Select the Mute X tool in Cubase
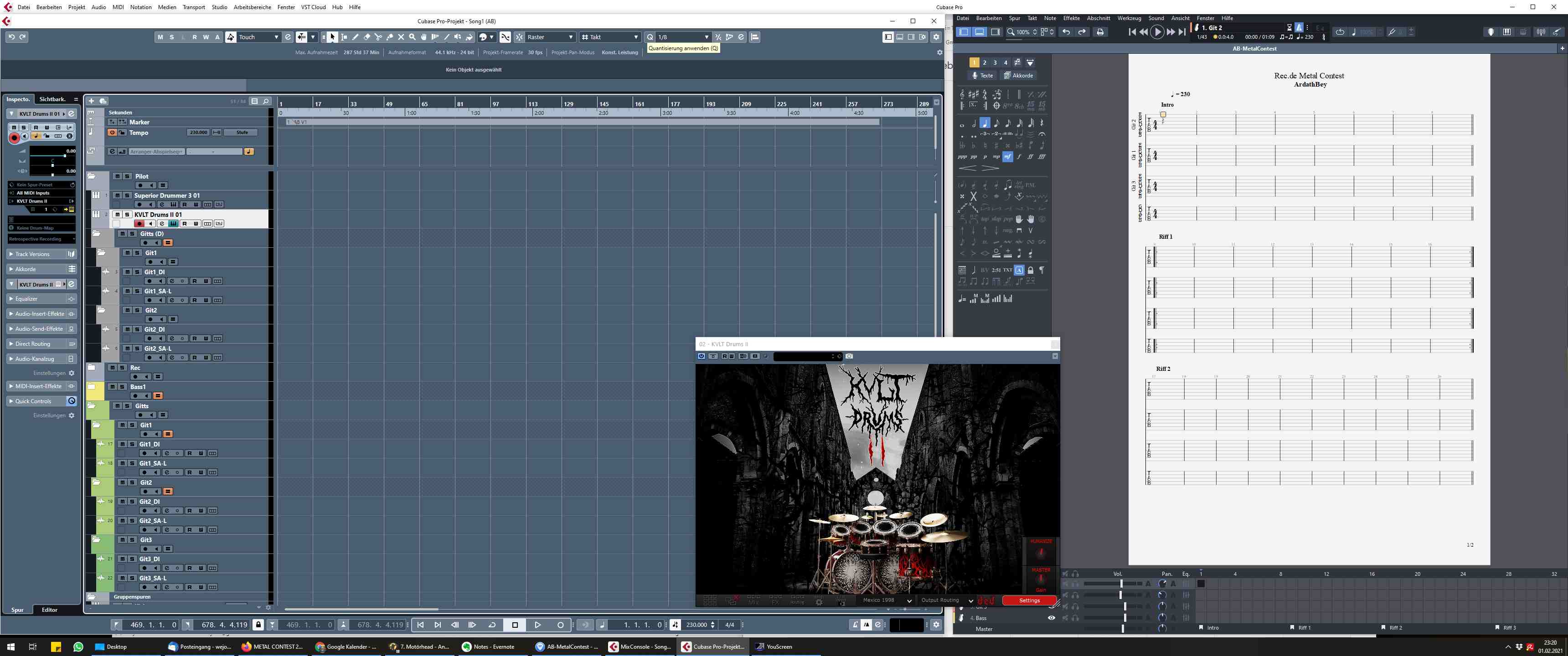Image resolution: width=1568 pixels, height=656 pixels. pyautogui.click(x=401, y=37)
